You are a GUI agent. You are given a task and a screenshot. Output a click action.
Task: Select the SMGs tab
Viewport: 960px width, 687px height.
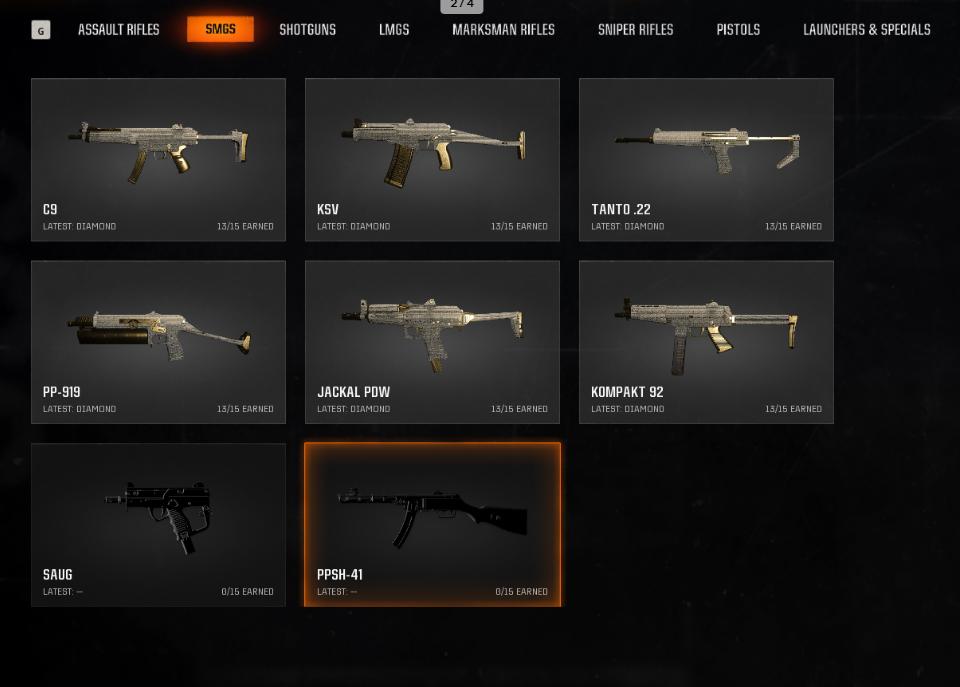pos(220,29)
